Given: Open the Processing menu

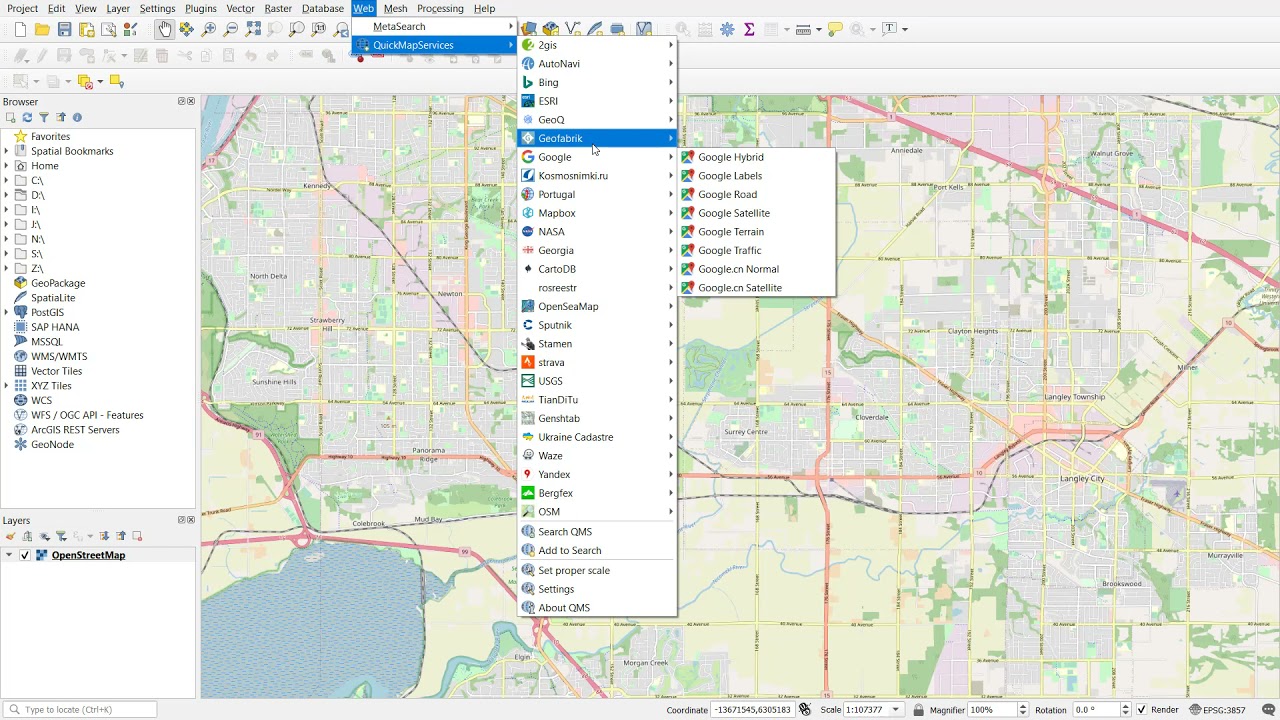Looking at the screenshot, I should point(440,8).
